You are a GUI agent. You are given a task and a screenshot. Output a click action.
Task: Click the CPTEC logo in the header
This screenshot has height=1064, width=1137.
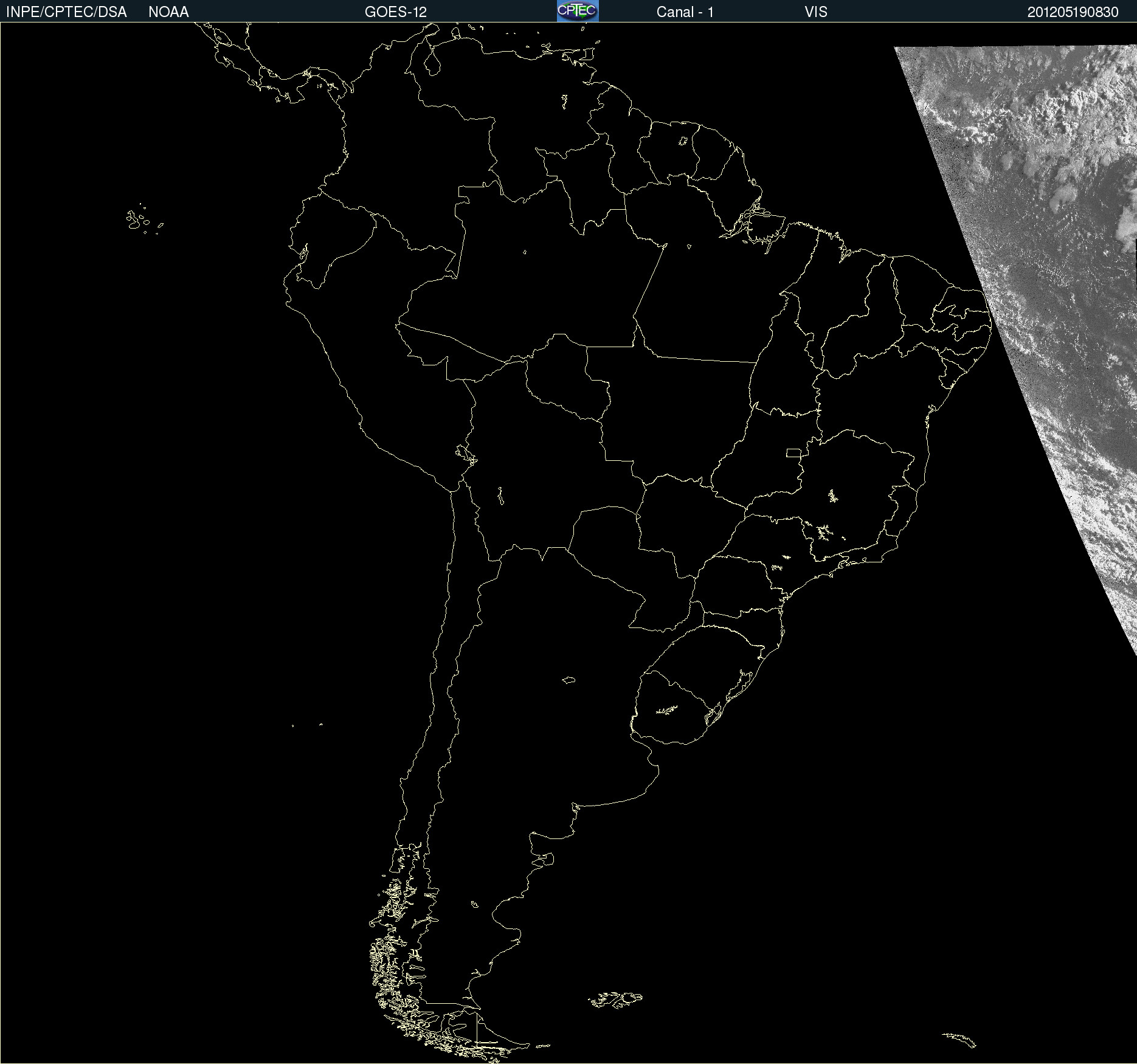click(578, 11)
